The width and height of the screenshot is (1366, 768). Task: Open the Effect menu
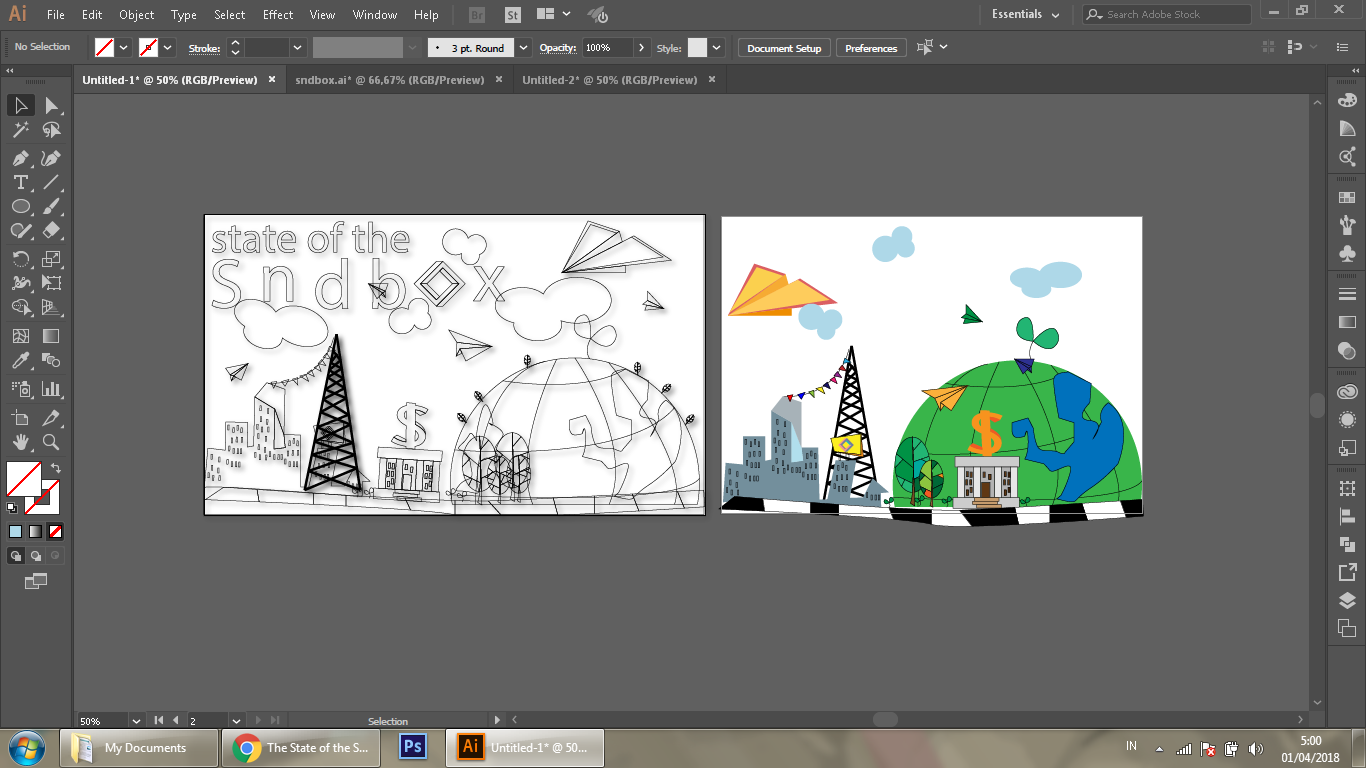point(278,15)
